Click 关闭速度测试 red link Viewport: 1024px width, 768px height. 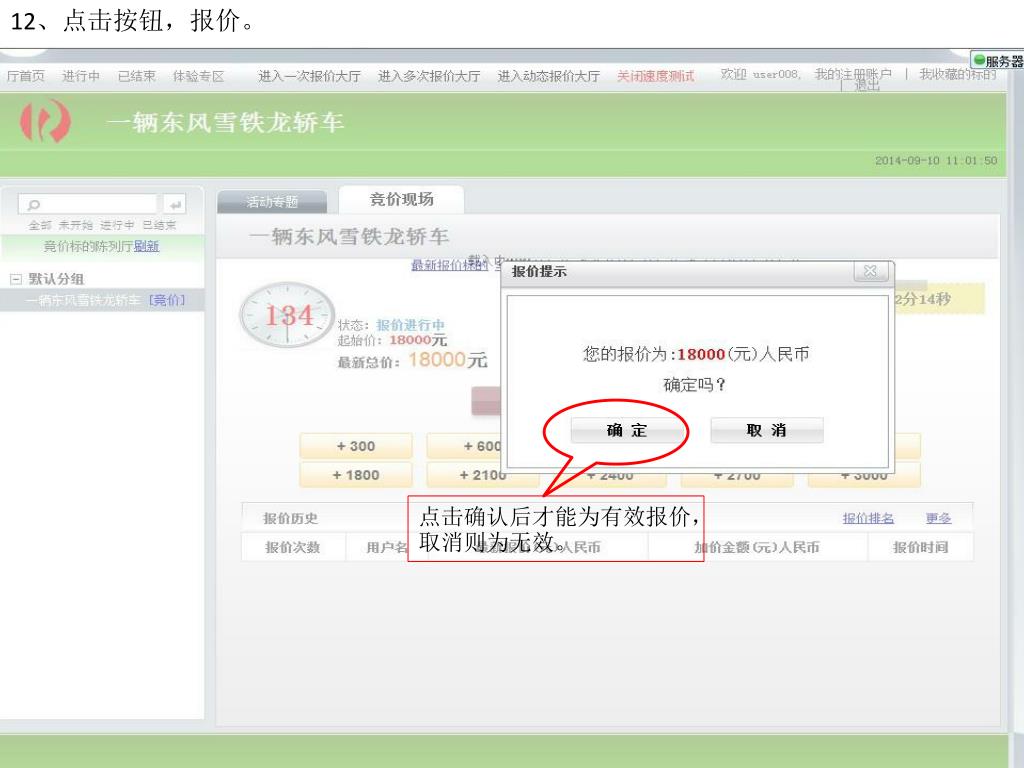pyautogui.click(x=656, y=76)
